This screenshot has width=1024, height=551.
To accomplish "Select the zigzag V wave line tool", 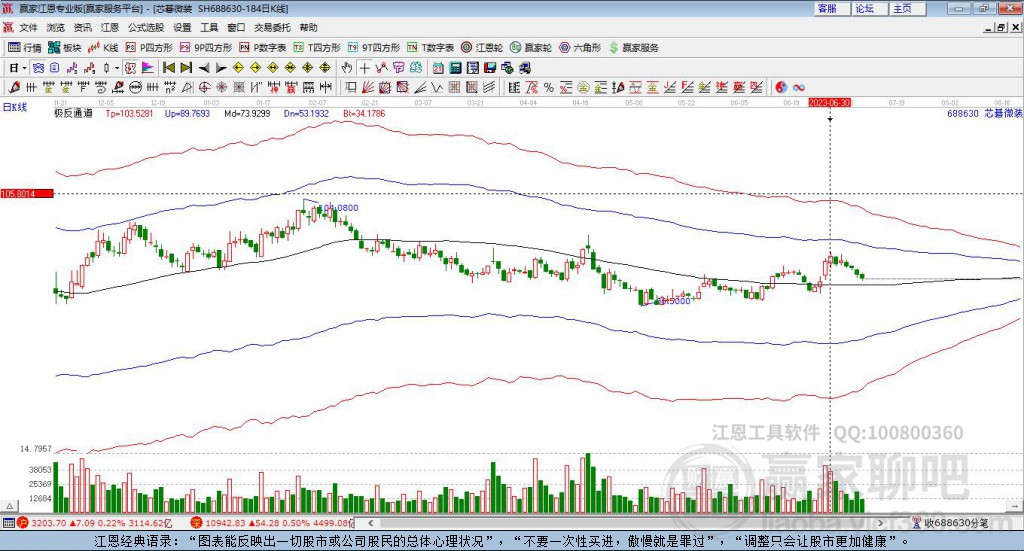I will click(x=437, y=87).
